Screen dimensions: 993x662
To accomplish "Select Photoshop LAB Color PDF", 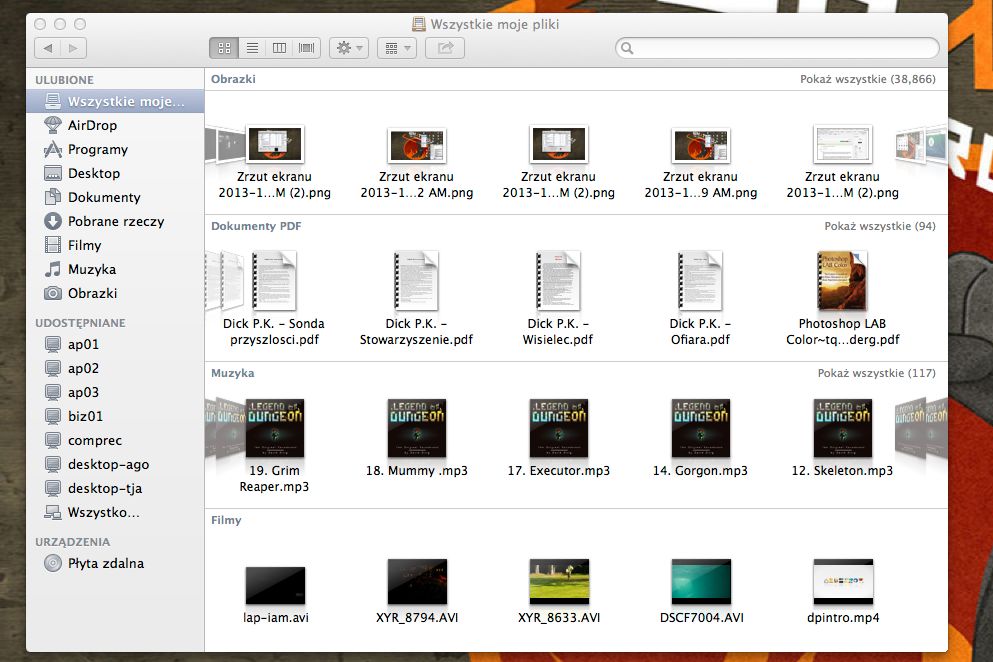I will pos(842,299).
